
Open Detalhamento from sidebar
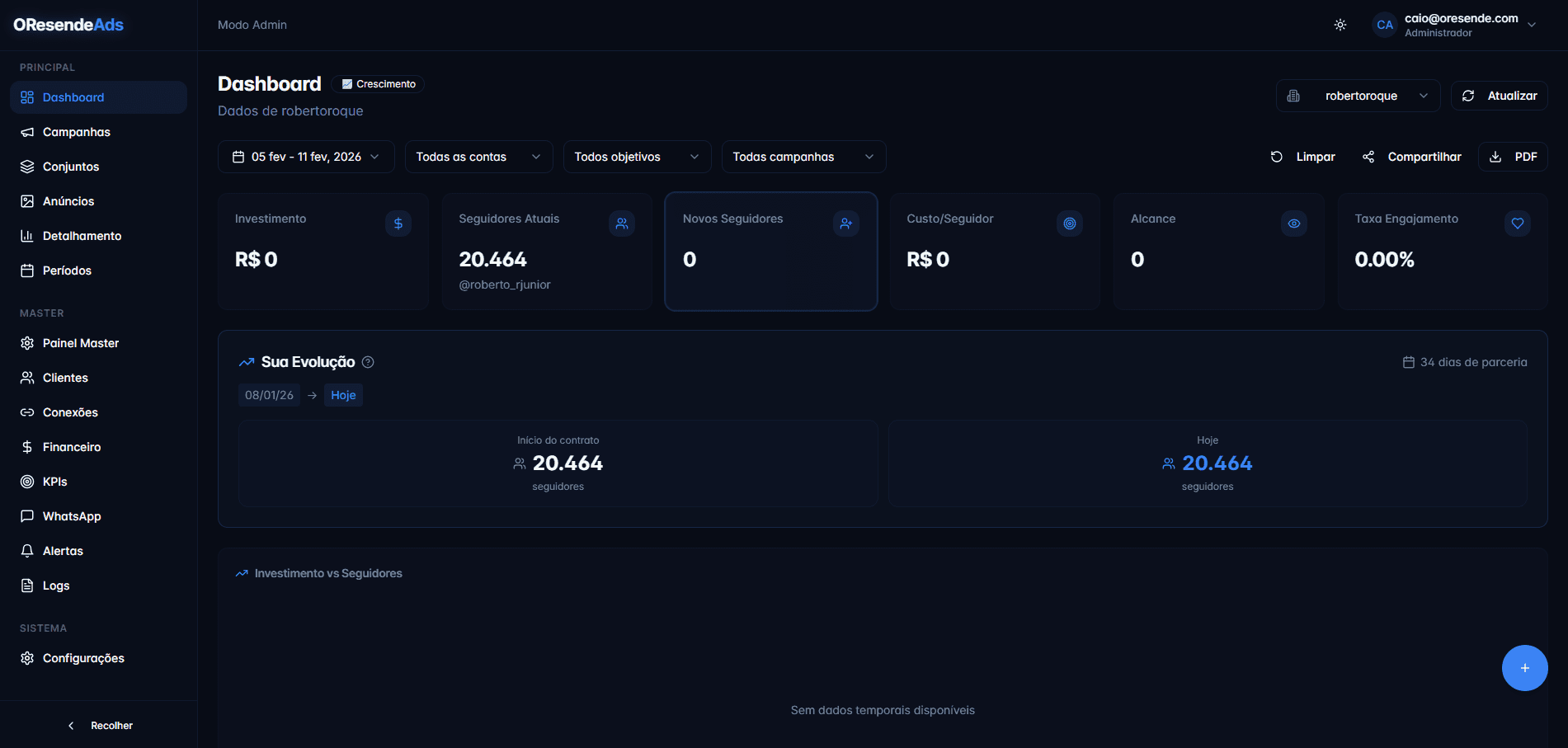click(98, 236)
